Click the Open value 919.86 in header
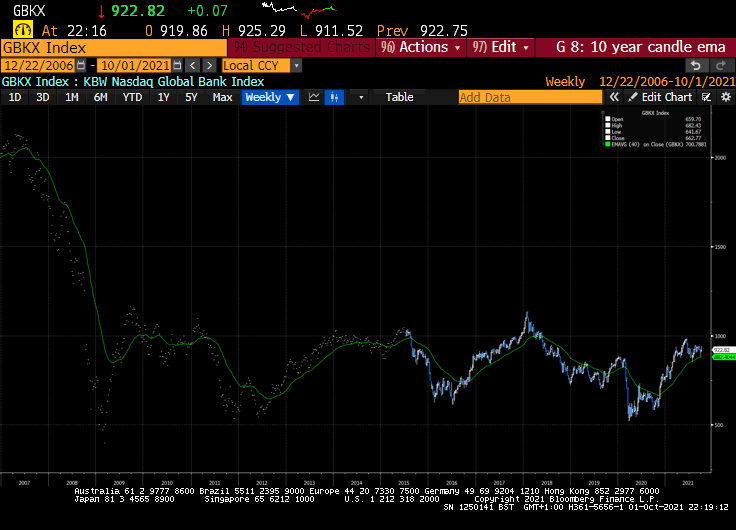Image resolution: width=736 pixels, height=530 pixels. (184, 31)
